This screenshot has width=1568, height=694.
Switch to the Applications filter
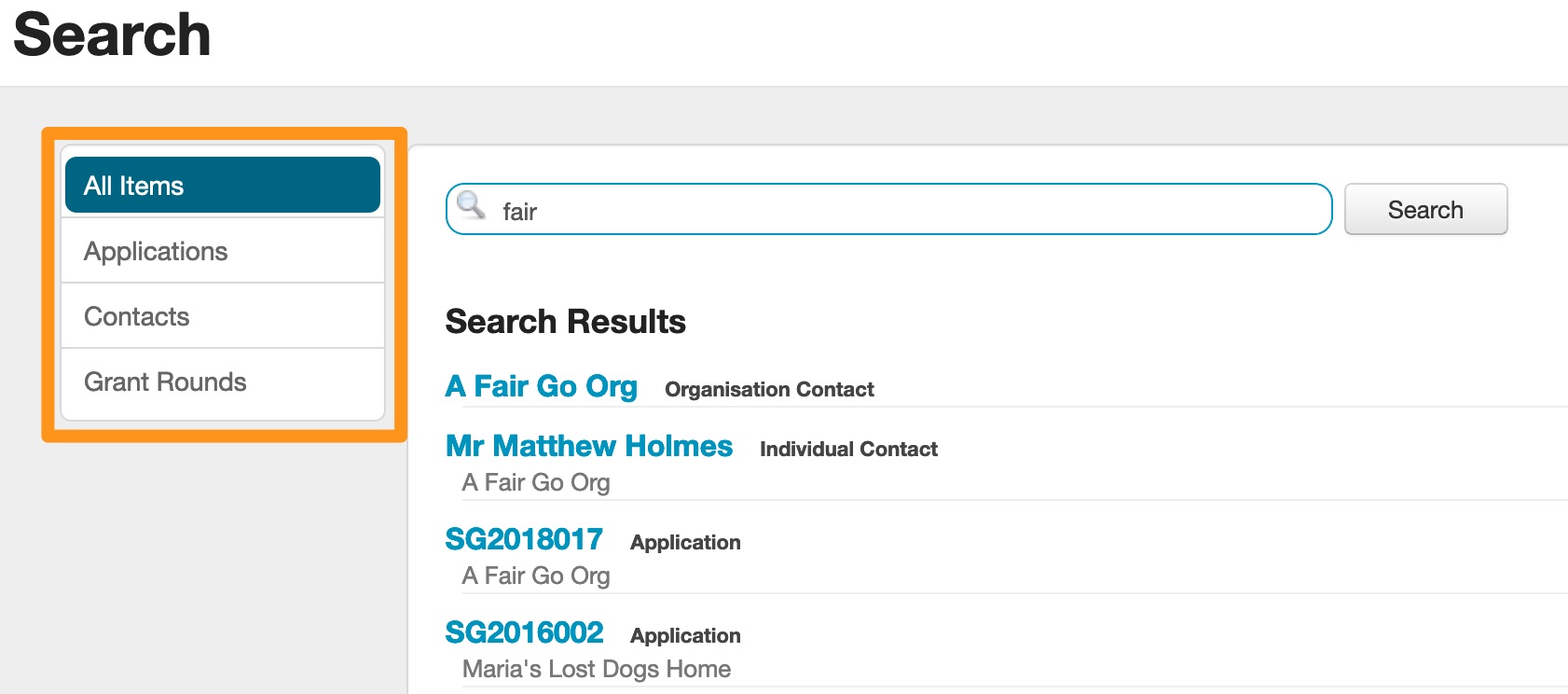pyautogui.click(x=223, y=251)
